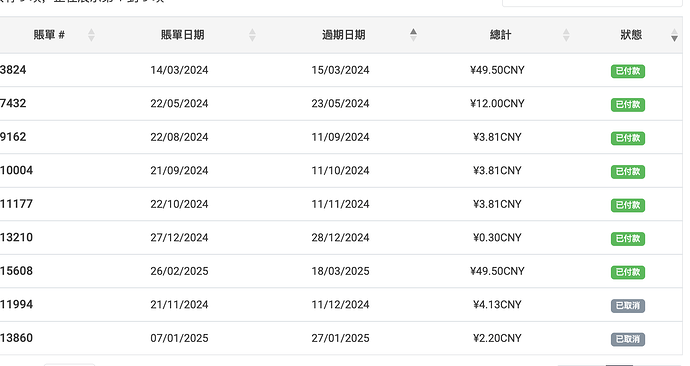Click 已付款 badge for invoice 15608
The height and width of the screenshot is (366, 690).
[628, 272]
